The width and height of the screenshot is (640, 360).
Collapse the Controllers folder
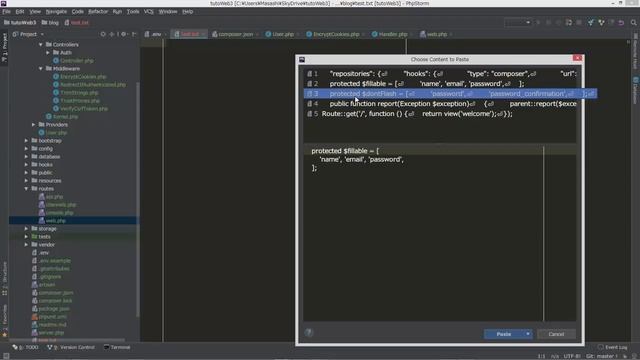tap(41, 44)
